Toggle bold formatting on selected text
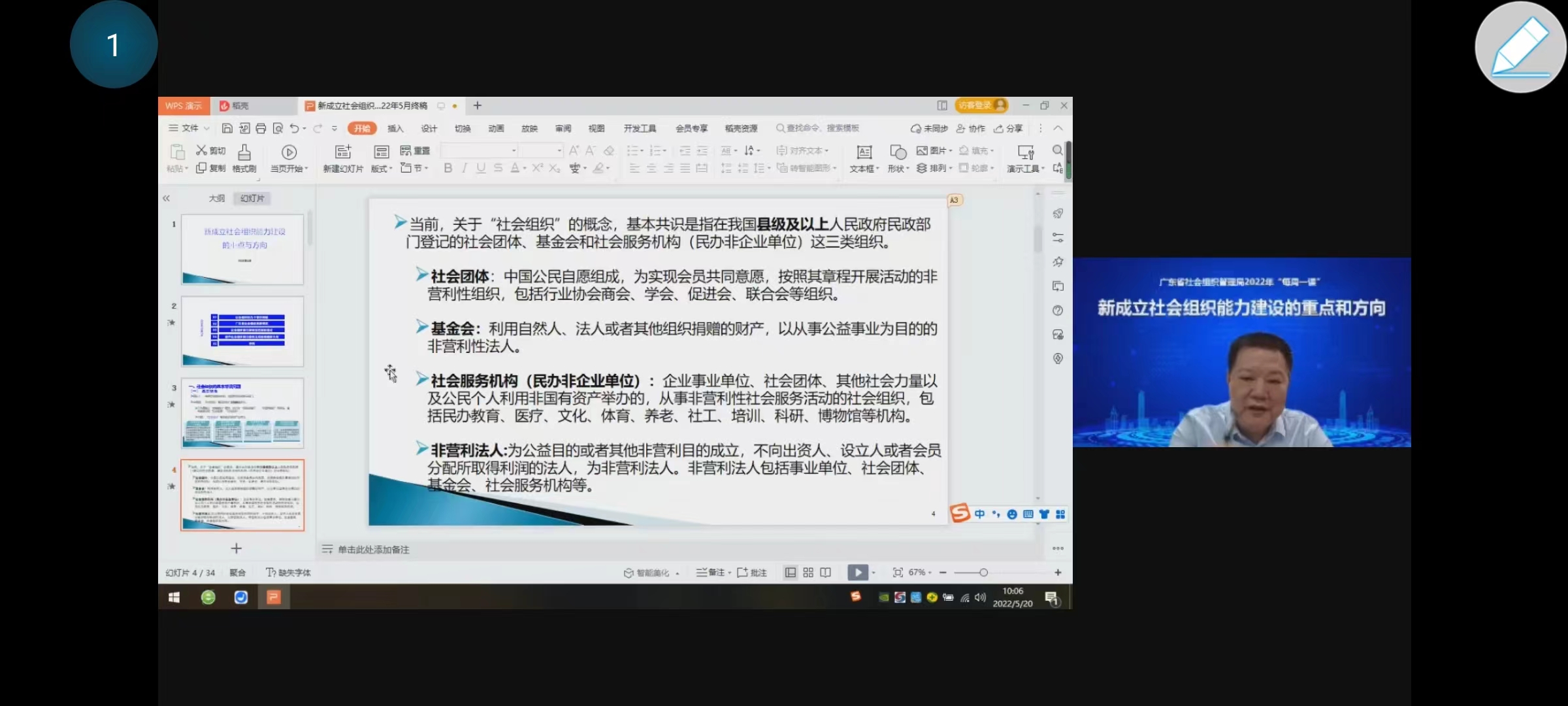Viewport: 1568px width, 706px height. pyautogui.click(x=448, y=168)
